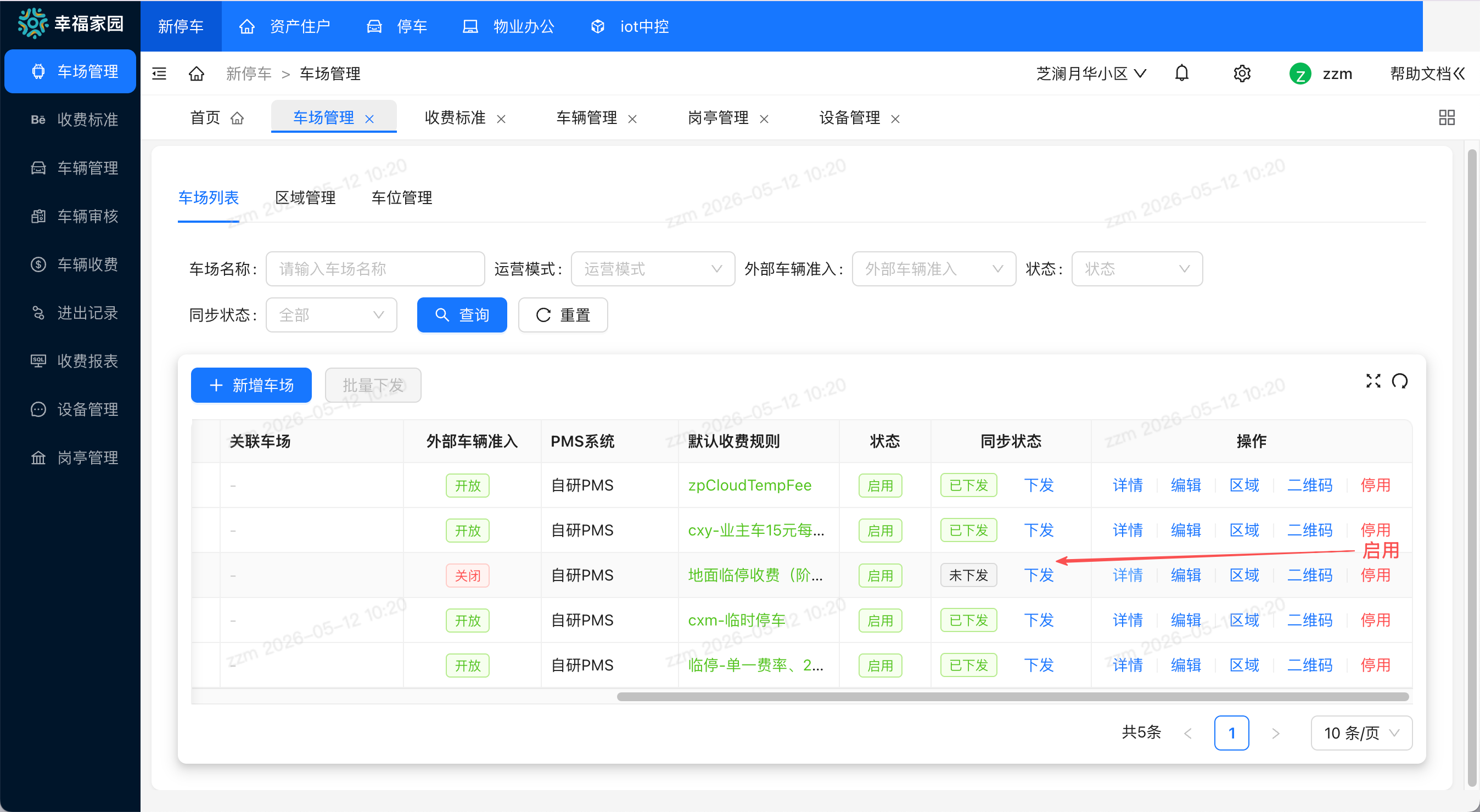Click the table horizontal scrollbar
The image size is (1480, 812).
[x=1012, y=697]
